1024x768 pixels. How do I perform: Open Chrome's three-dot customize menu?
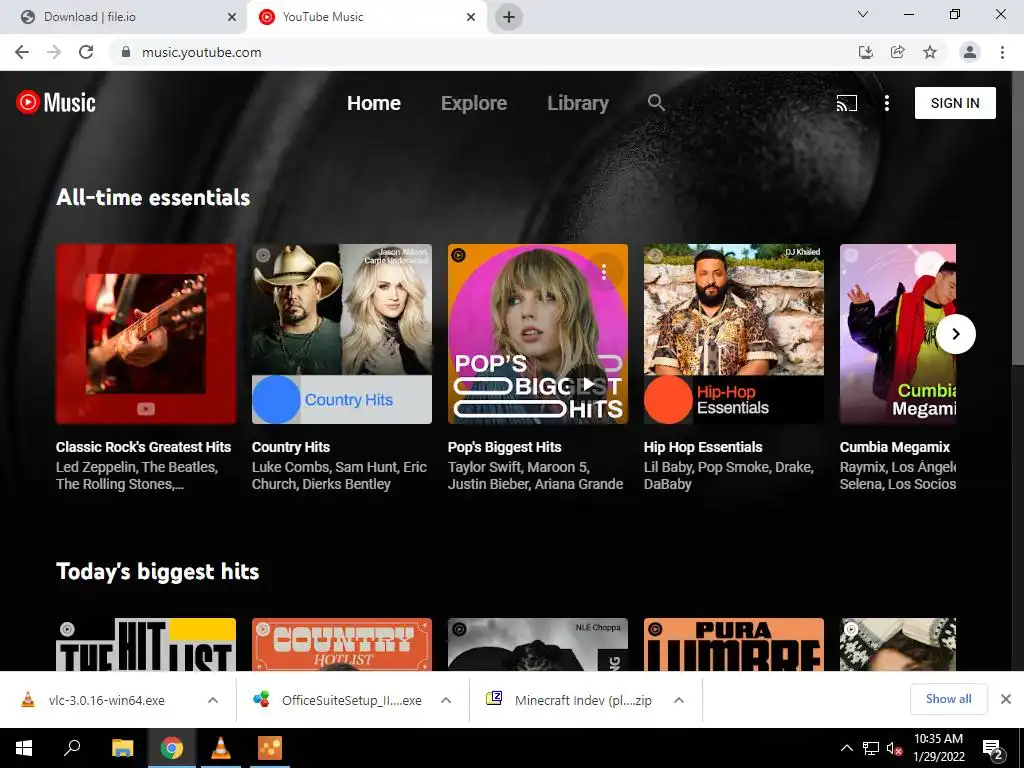click(1002, 52)
